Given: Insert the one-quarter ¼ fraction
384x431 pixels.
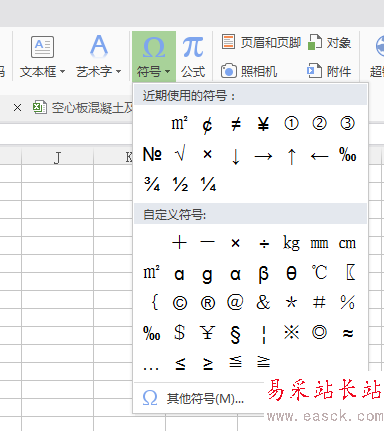Looking at the screenshot, I should point(208,184).
